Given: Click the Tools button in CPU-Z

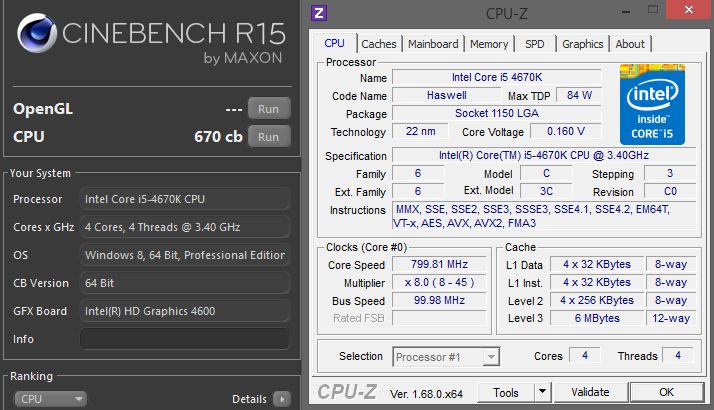Looking at the screenshot, I should pyautogui.click(x=506, y=392).
